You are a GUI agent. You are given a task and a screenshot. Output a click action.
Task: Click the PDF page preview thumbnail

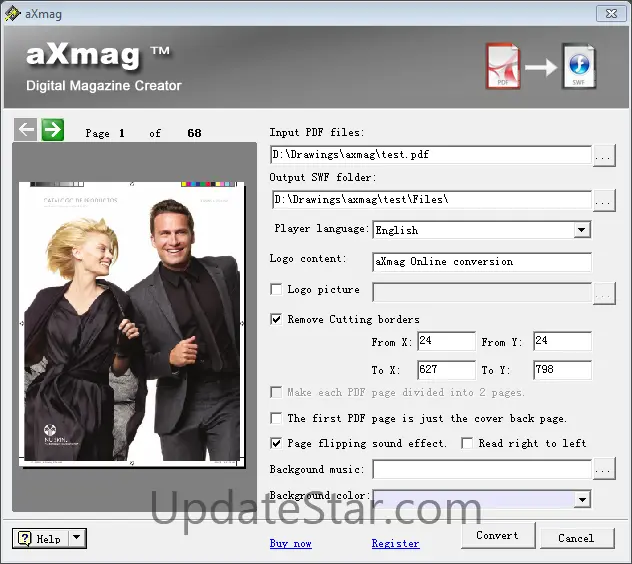click(x=132, y=324)
